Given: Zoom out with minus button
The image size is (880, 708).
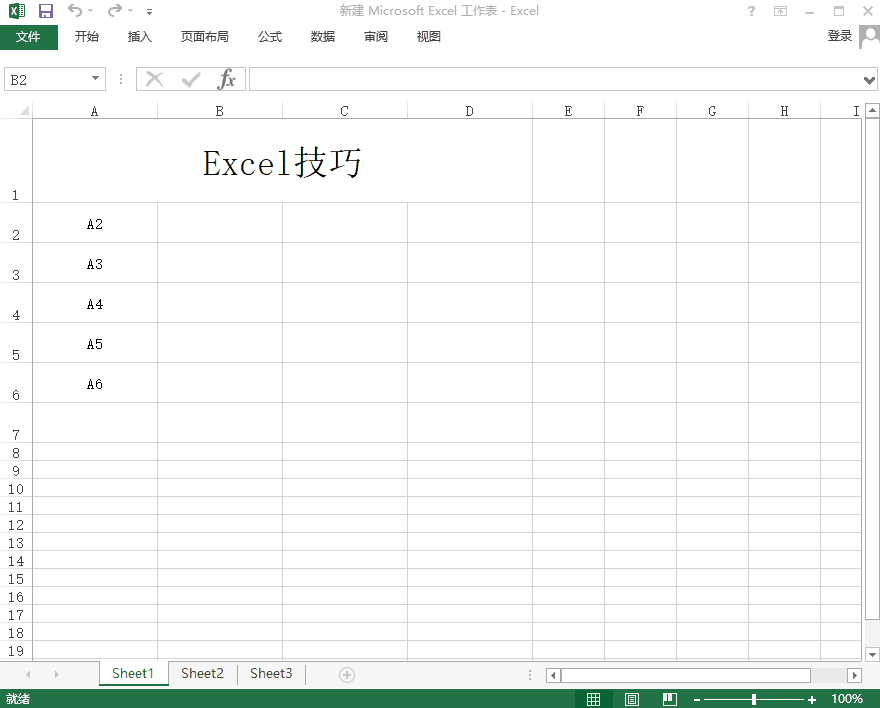Looking at the screenshot, I should pos(697,700).
